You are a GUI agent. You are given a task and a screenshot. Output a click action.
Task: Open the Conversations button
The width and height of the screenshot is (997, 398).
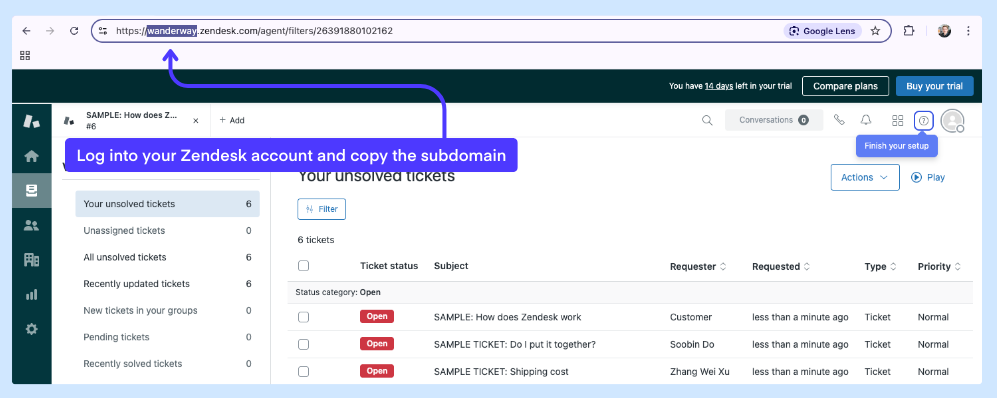[774, 120]
